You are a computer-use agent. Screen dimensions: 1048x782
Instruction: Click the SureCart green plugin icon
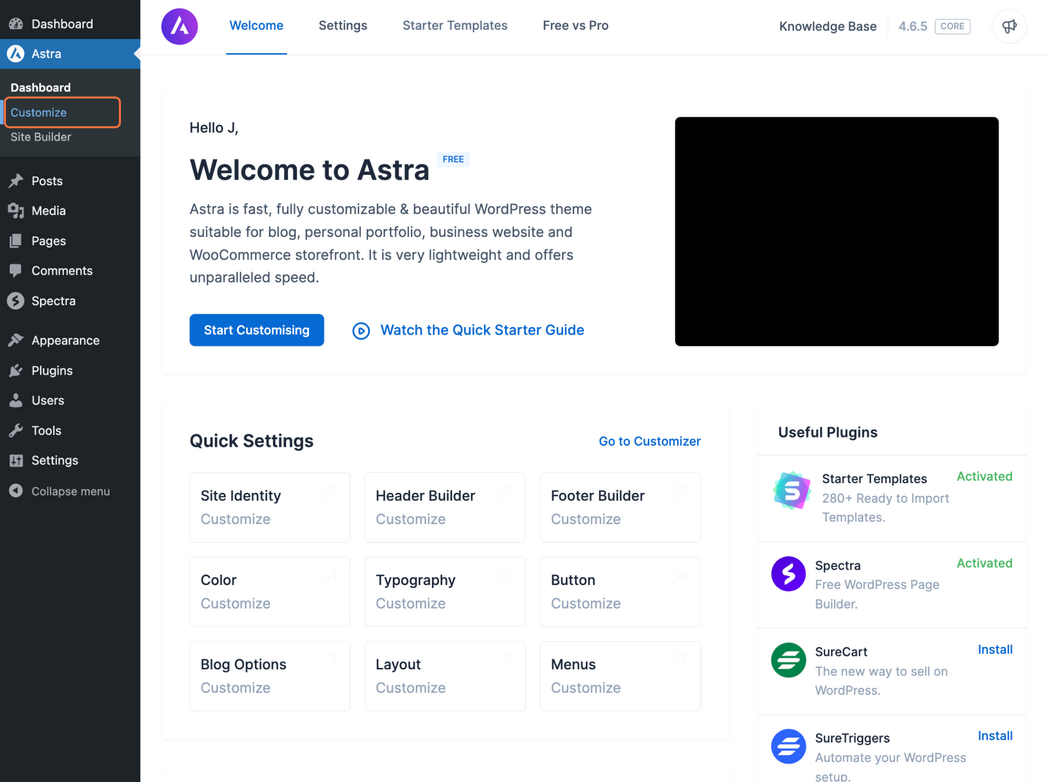(789, 660)
